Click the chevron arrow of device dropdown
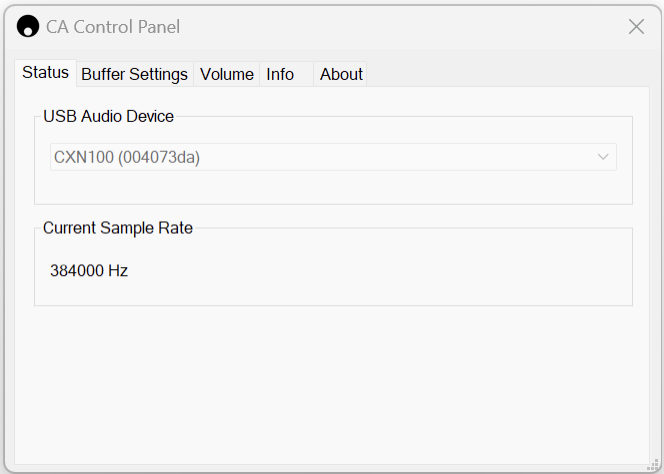The height and width of the screenshot is (474, 664). tap(603, 157)
